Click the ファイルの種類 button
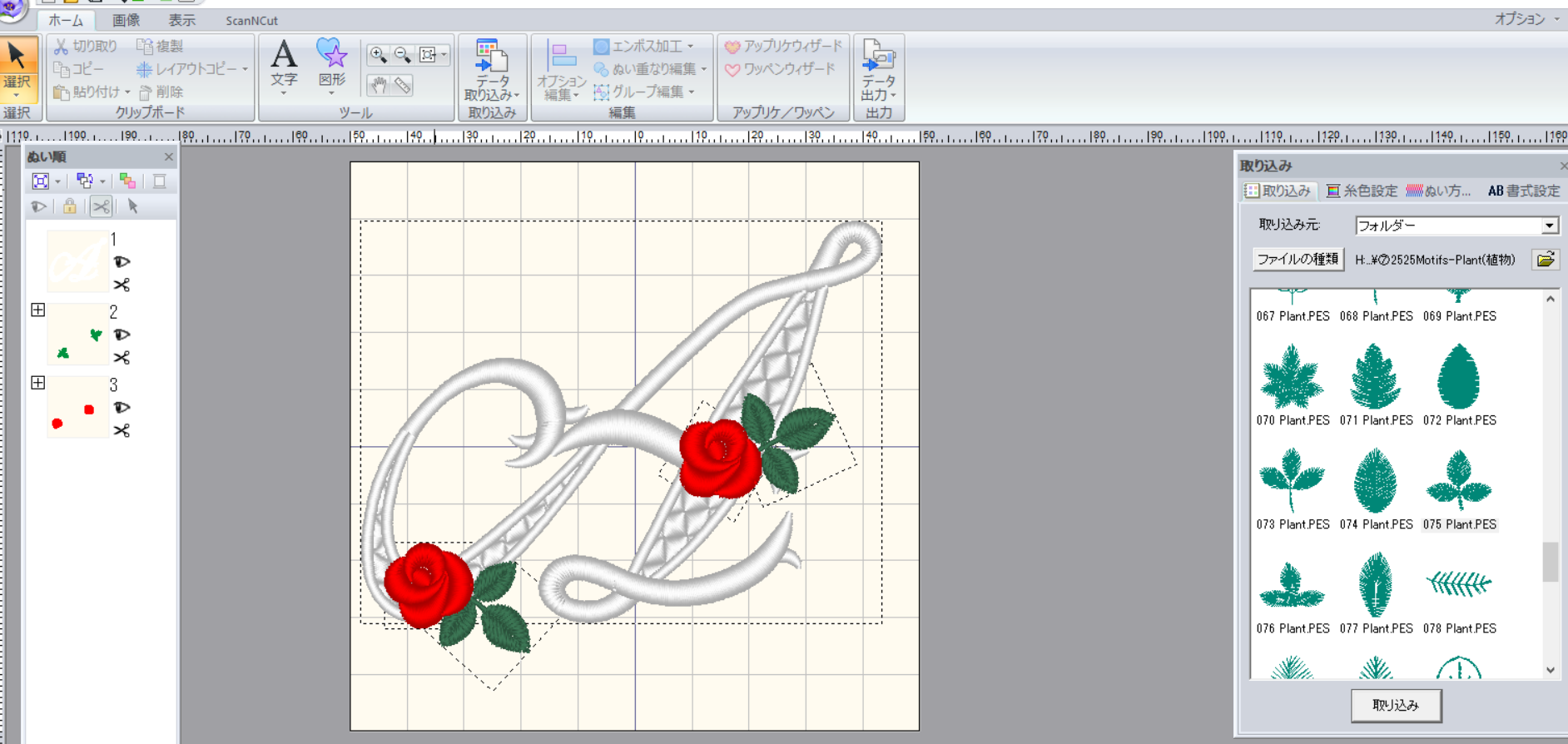 point(1298,260)
